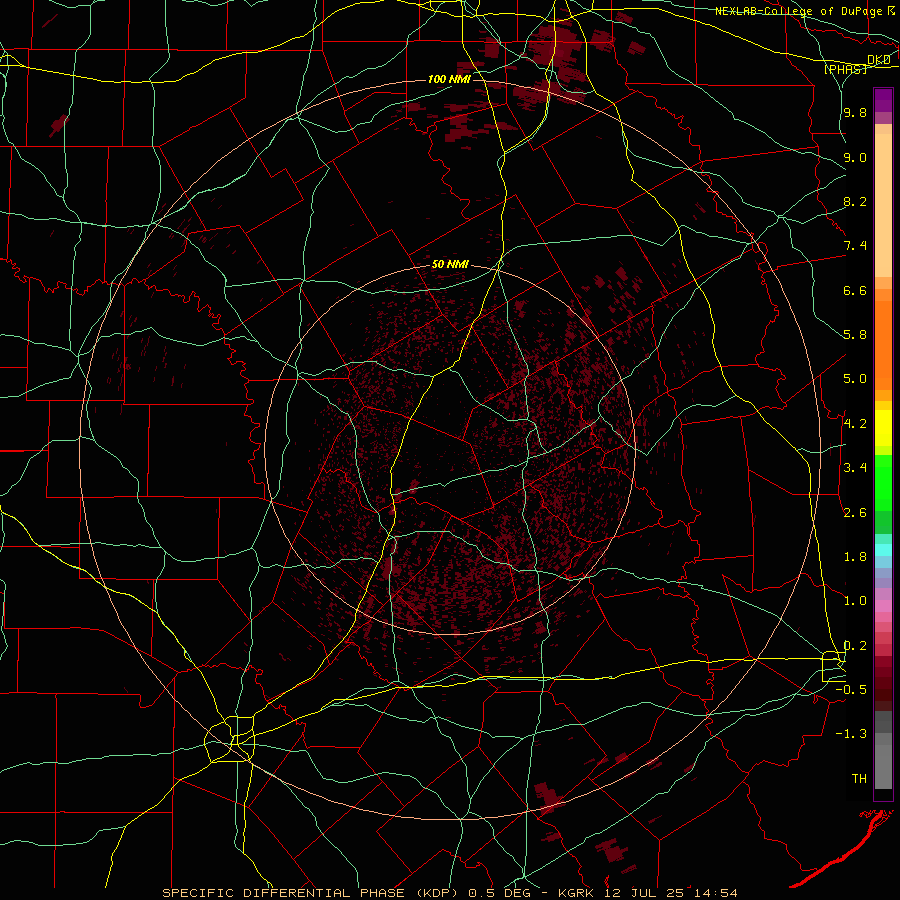Click the '9.0' scale value
This screenshot has width=900, height=900.
pyautogui.click(x=855, y=157)
